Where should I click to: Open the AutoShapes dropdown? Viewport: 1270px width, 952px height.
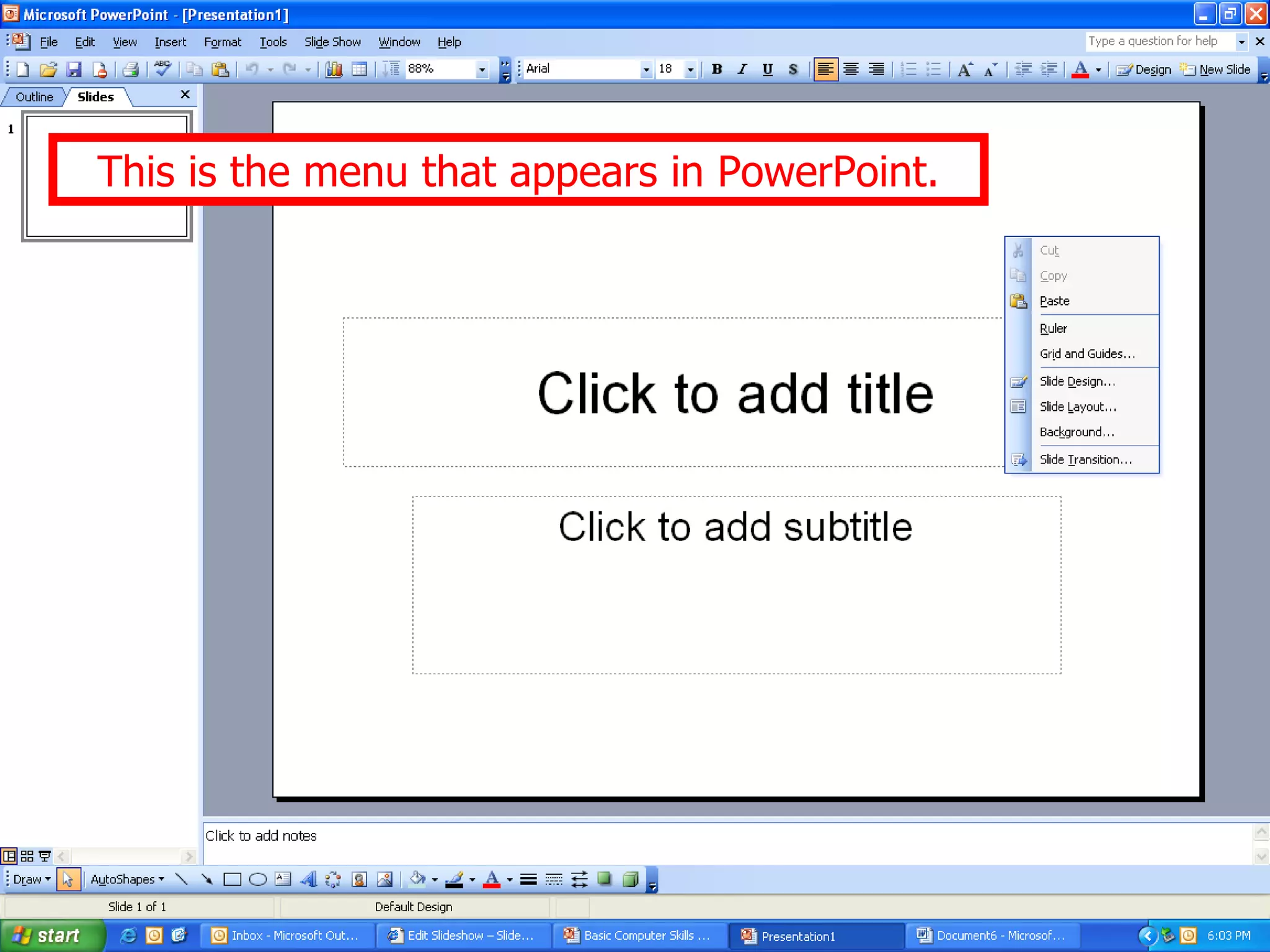pos(128,879)
